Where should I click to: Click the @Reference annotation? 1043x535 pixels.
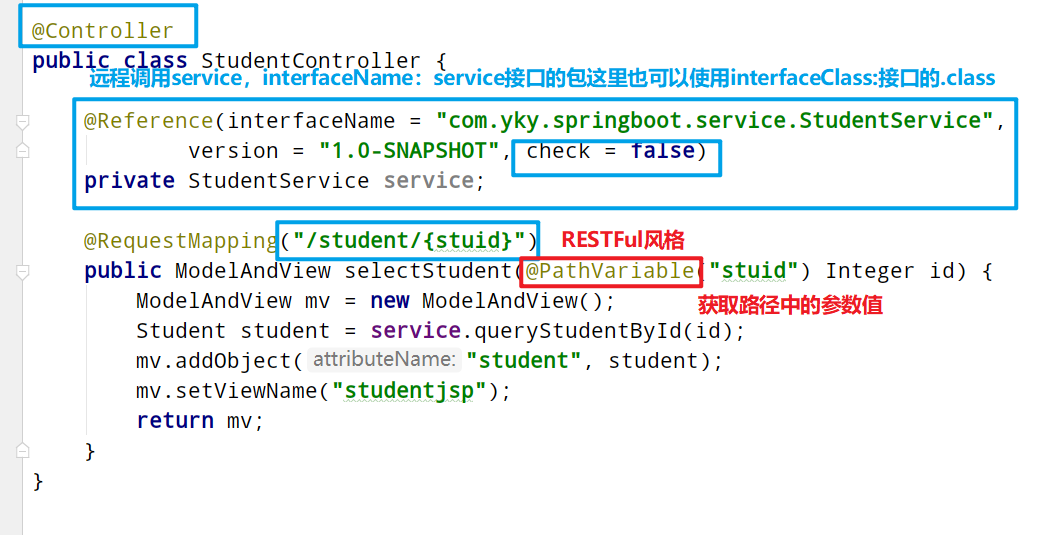coord(148,120)
